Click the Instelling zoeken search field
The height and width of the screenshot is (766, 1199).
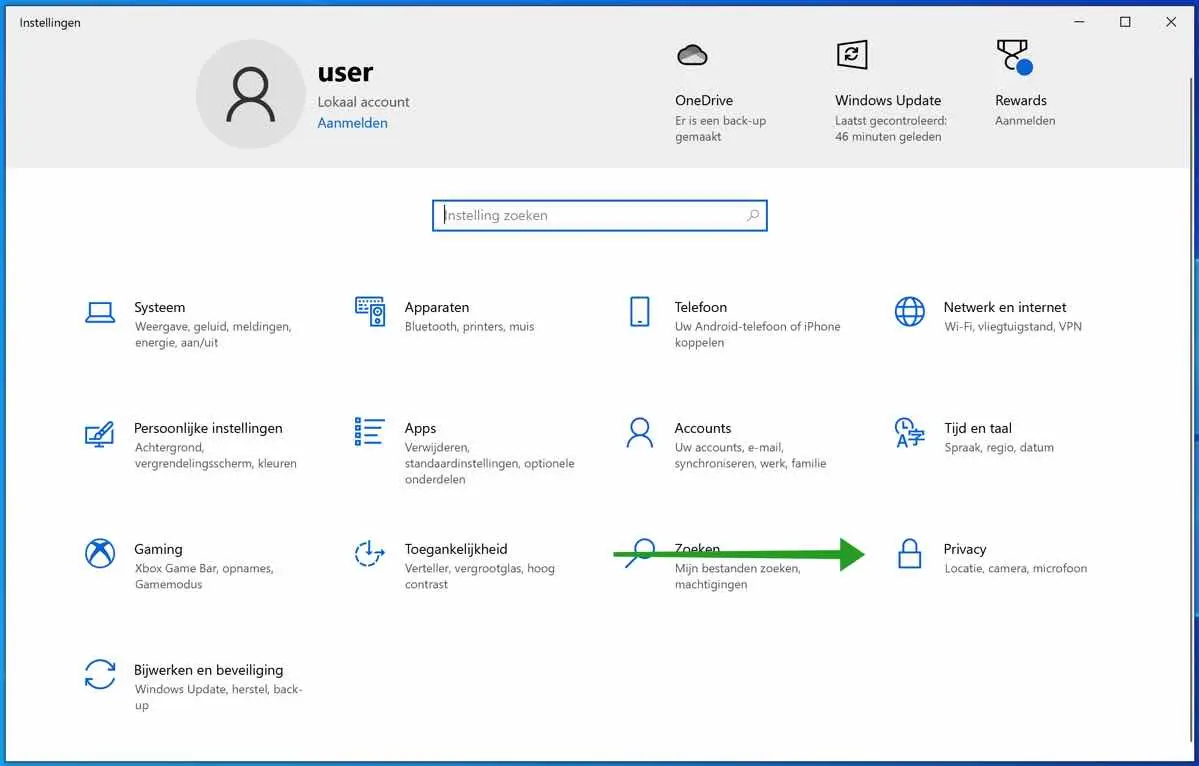(600, 216)
